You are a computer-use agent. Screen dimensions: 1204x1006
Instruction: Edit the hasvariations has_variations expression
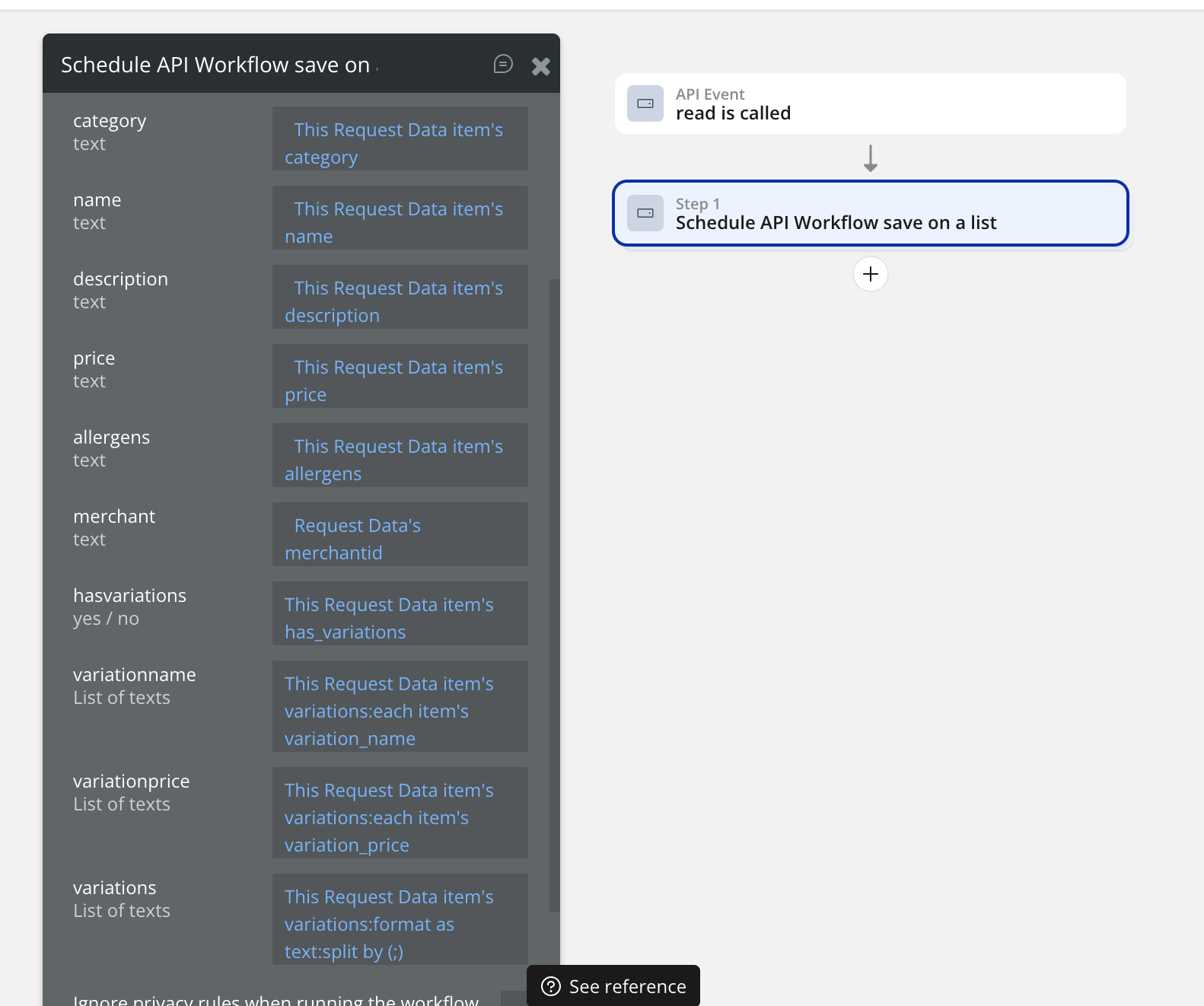pyautogui.click(x=400, y=613)
